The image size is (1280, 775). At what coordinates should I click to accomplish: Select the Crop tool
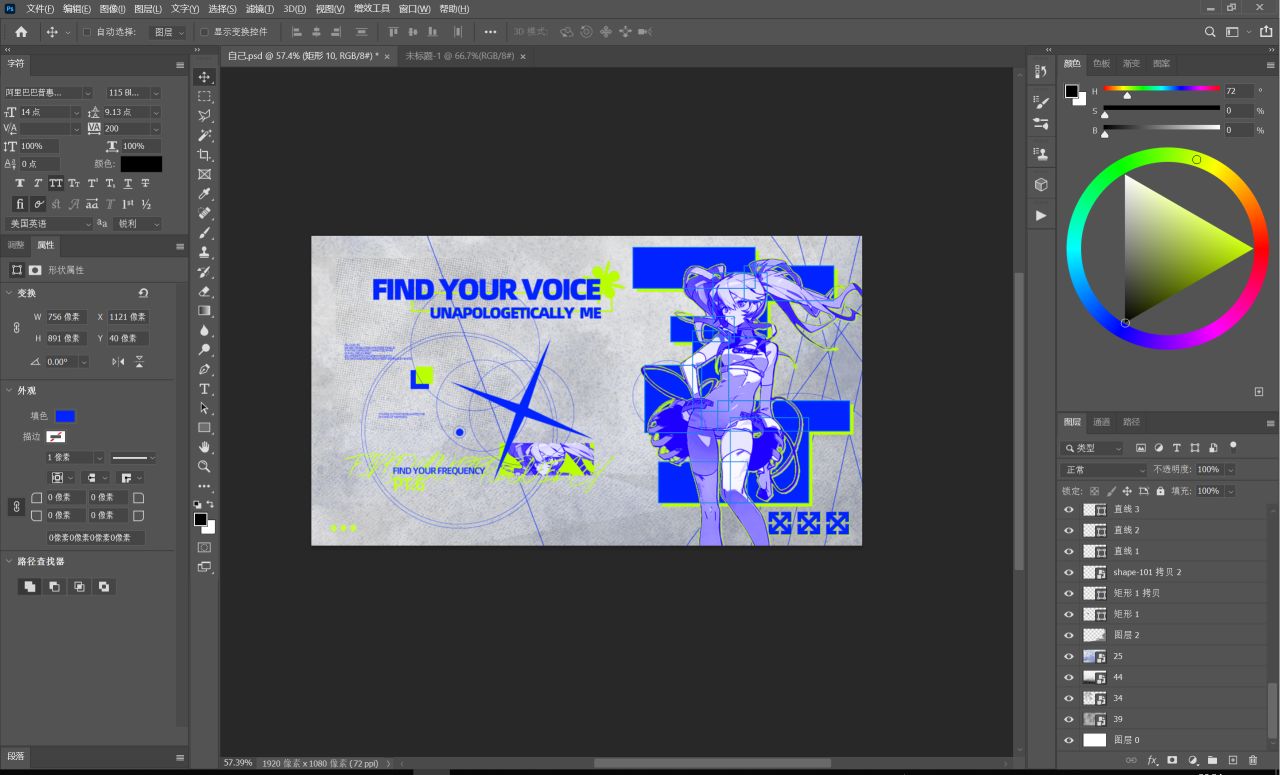click(x=204, y=155)
